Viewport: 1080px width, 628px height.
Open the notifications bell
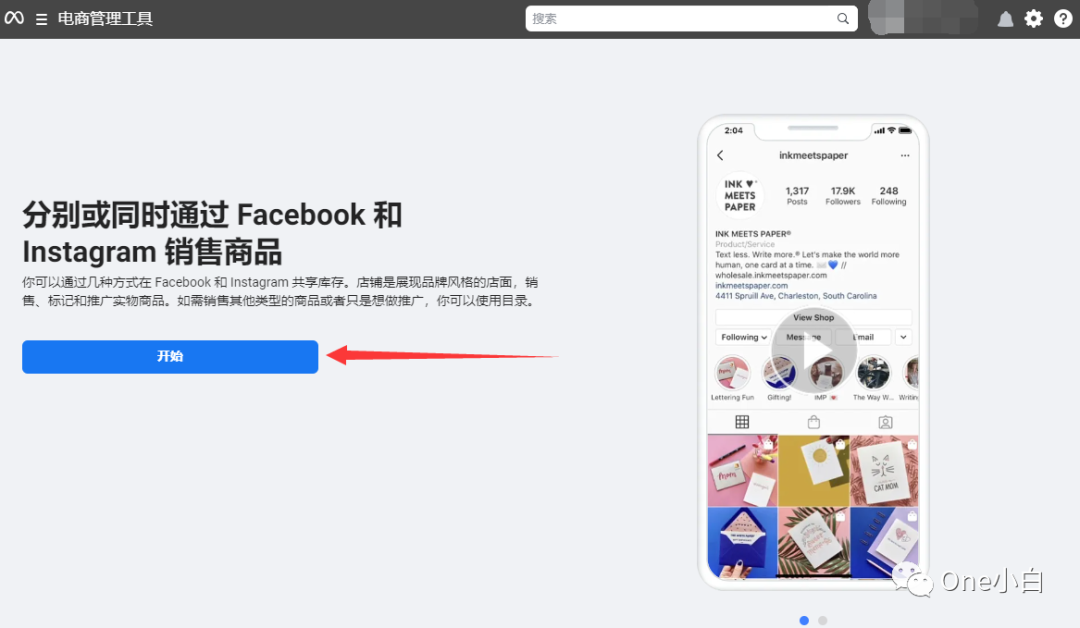point(1004,18)
